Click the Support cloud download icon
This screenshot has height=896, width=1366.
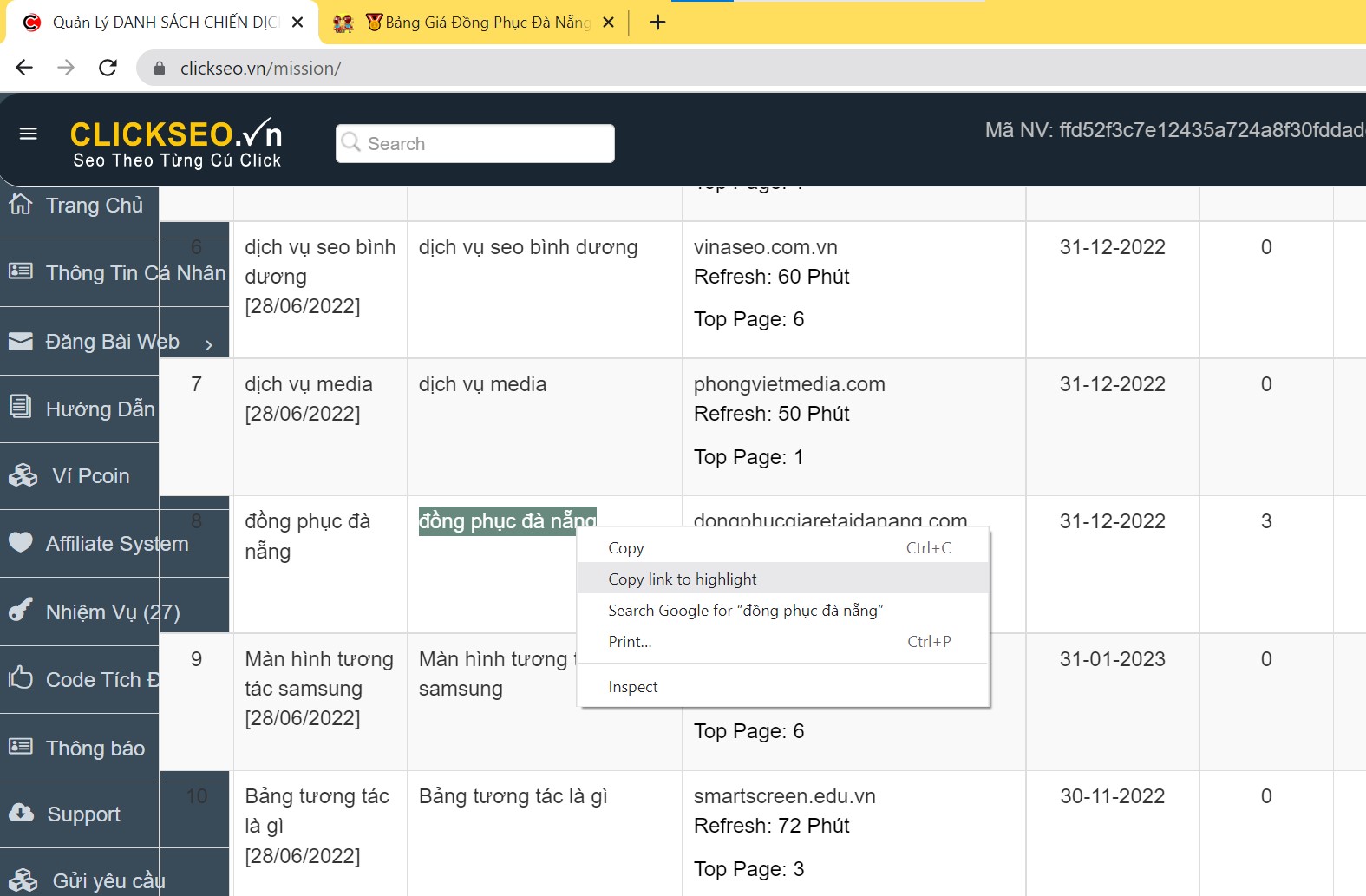point(21,814)
